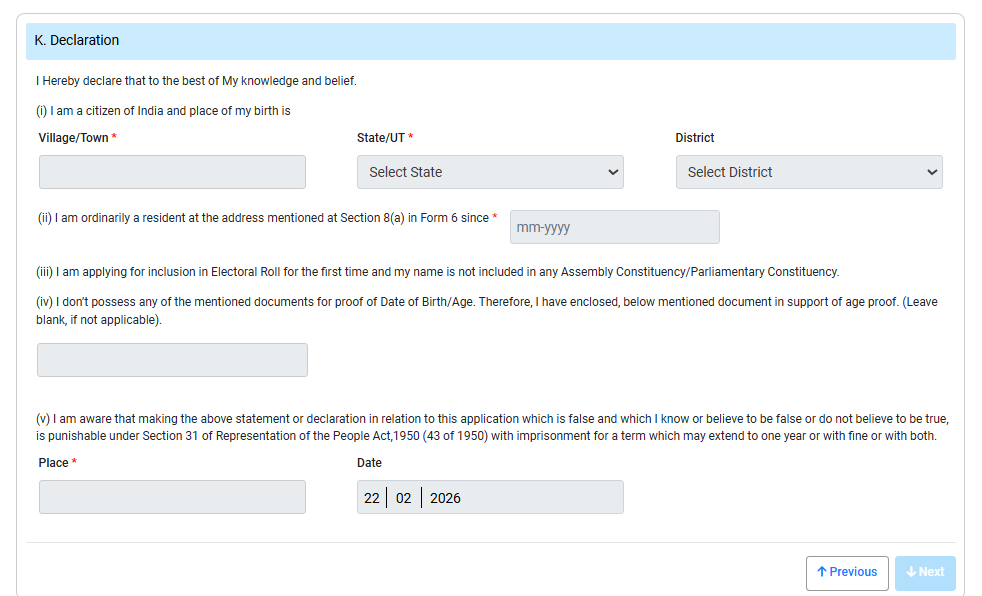The height and width of the screenshot is (596, 982).
Task: Click the mm-yyyy resident since field
Action: click(x=614, y=227)
